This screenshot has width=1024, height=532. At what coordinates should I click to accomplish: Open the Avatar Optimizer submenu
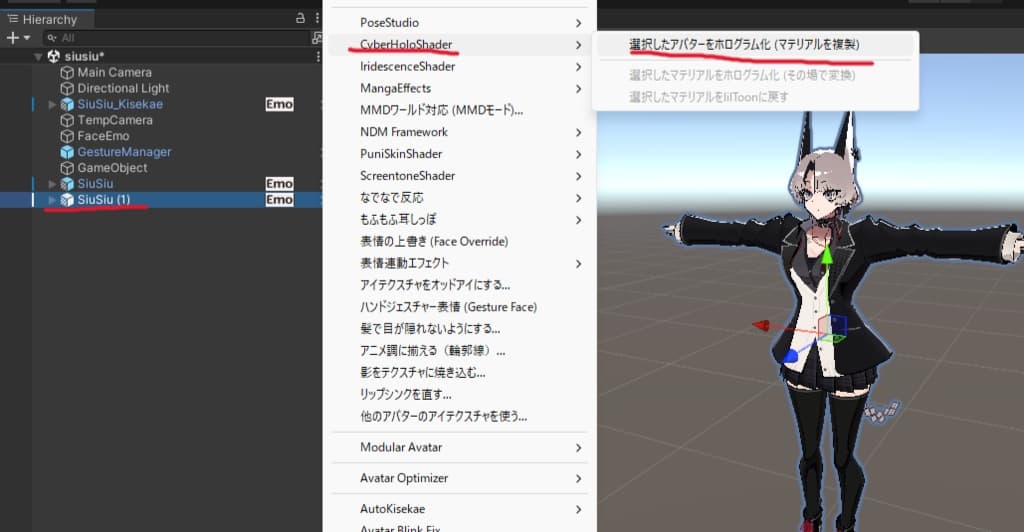460,478
